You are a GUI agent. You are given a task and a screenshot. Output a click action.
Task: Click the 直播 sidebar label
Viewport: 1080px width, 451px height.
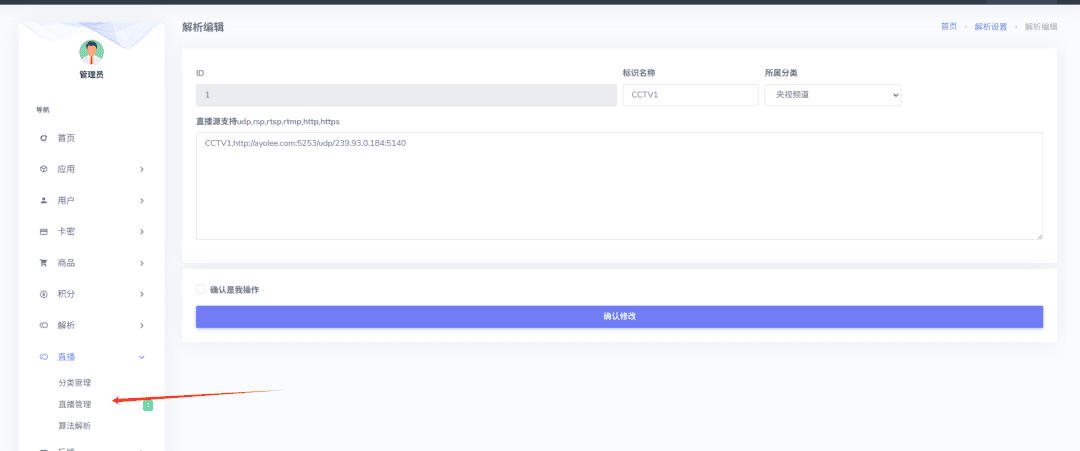tap(66, 357)
